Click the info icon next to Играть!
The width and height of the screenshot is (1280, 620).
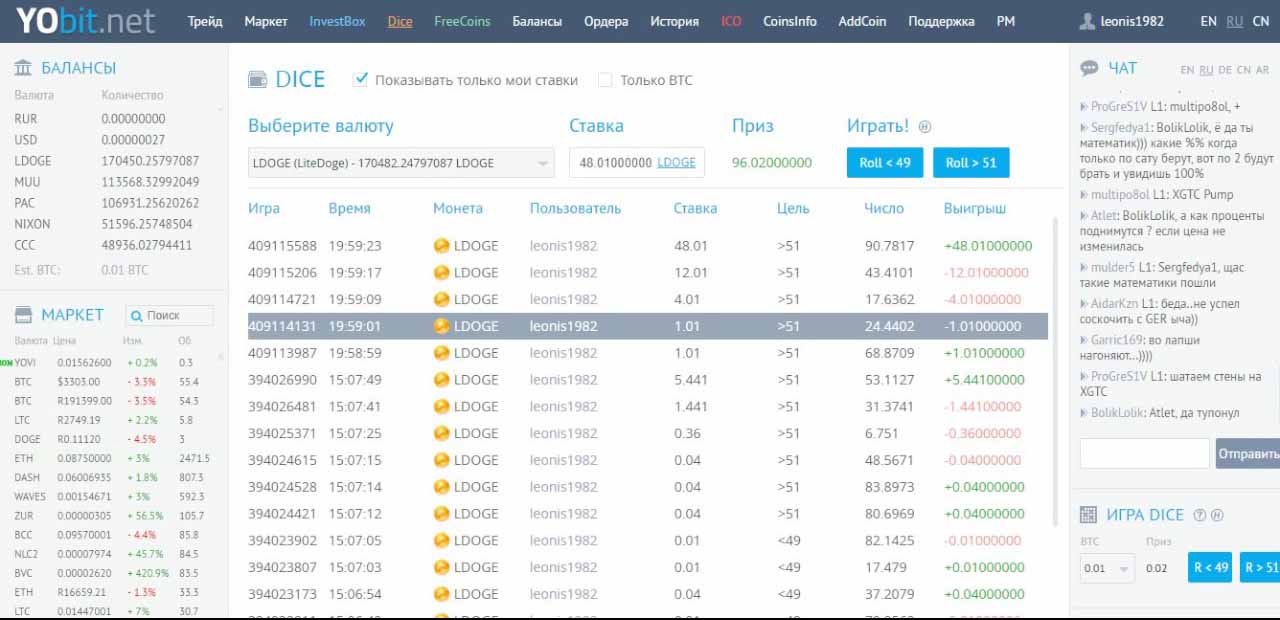click(x=924, y=127)
